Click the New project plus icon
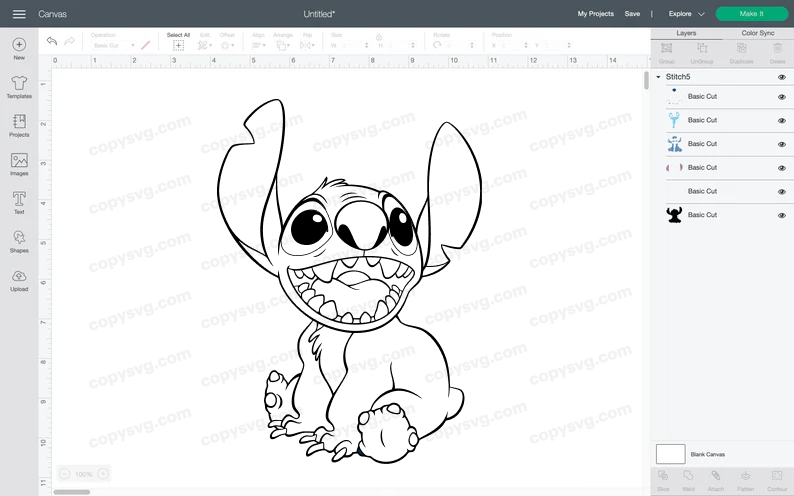The width and height of the screenshot is (794, 496). coord(19,45)
